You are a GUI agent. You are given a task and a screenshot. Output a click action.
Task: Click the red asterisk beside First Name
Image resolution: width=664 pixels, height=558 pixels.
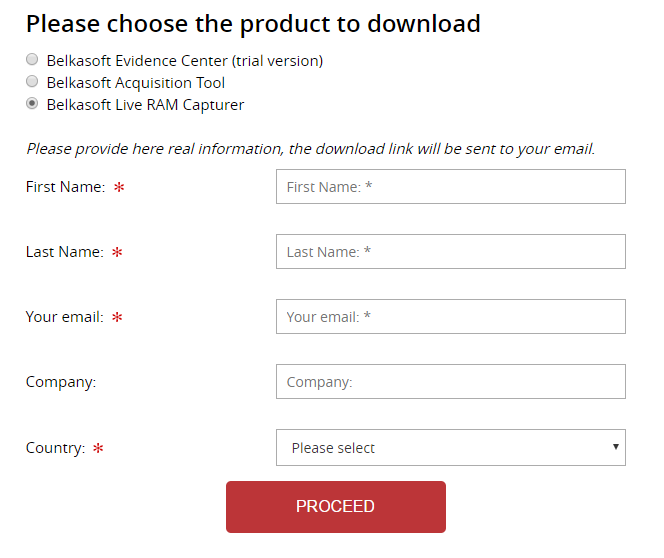tap(119, 187)
